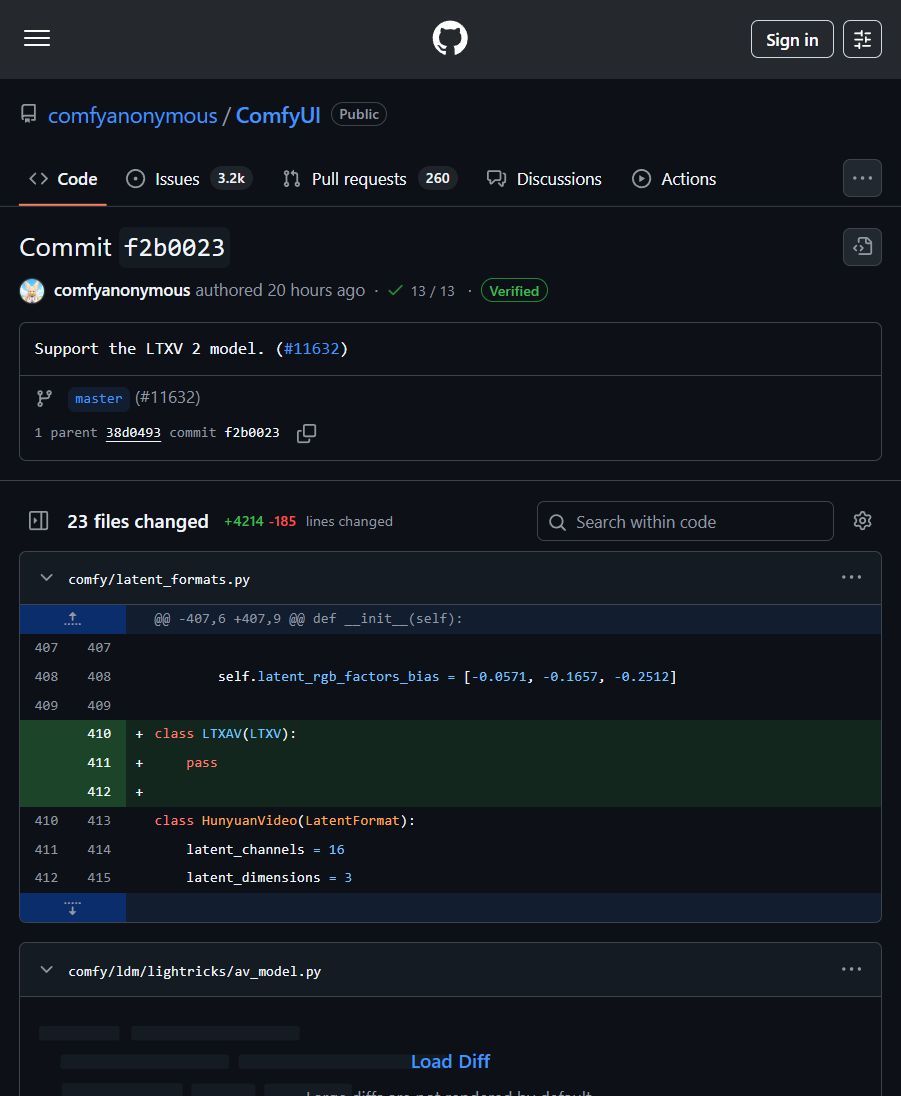Click the Pull requests 260 counter
Viewport: 901px width, 1096px height.
(x=438, y=179)
